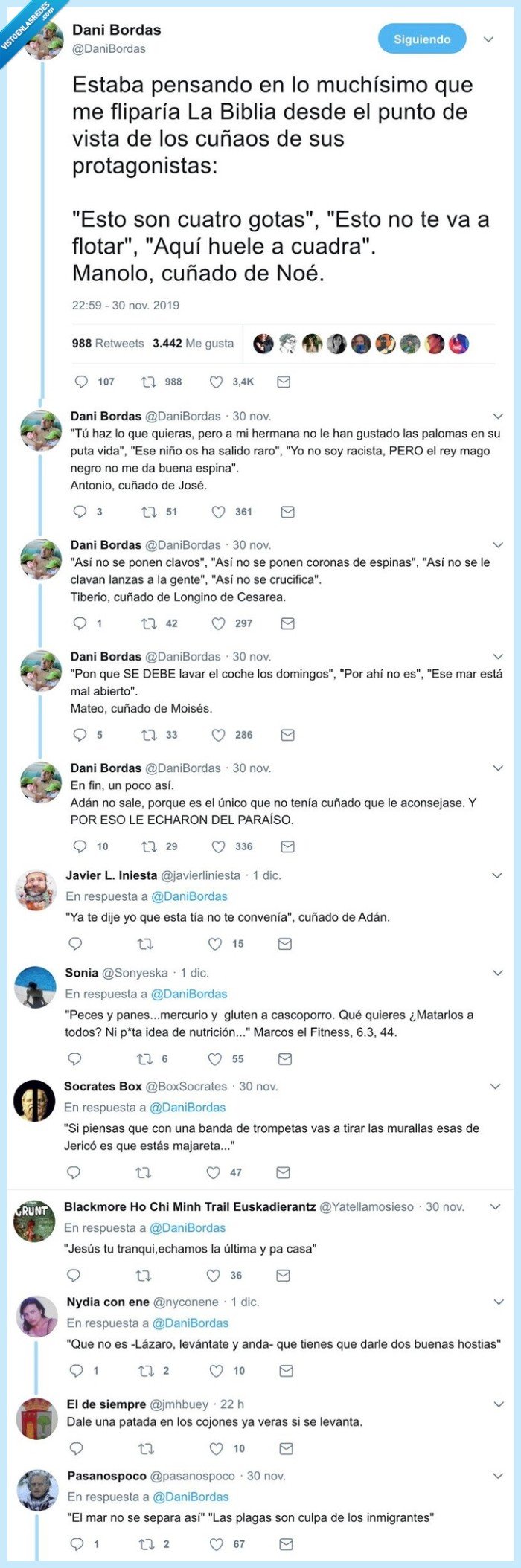Toggle retweet on El de siempre's reply
521x1568 pixels.
(x=144, y=1447)
